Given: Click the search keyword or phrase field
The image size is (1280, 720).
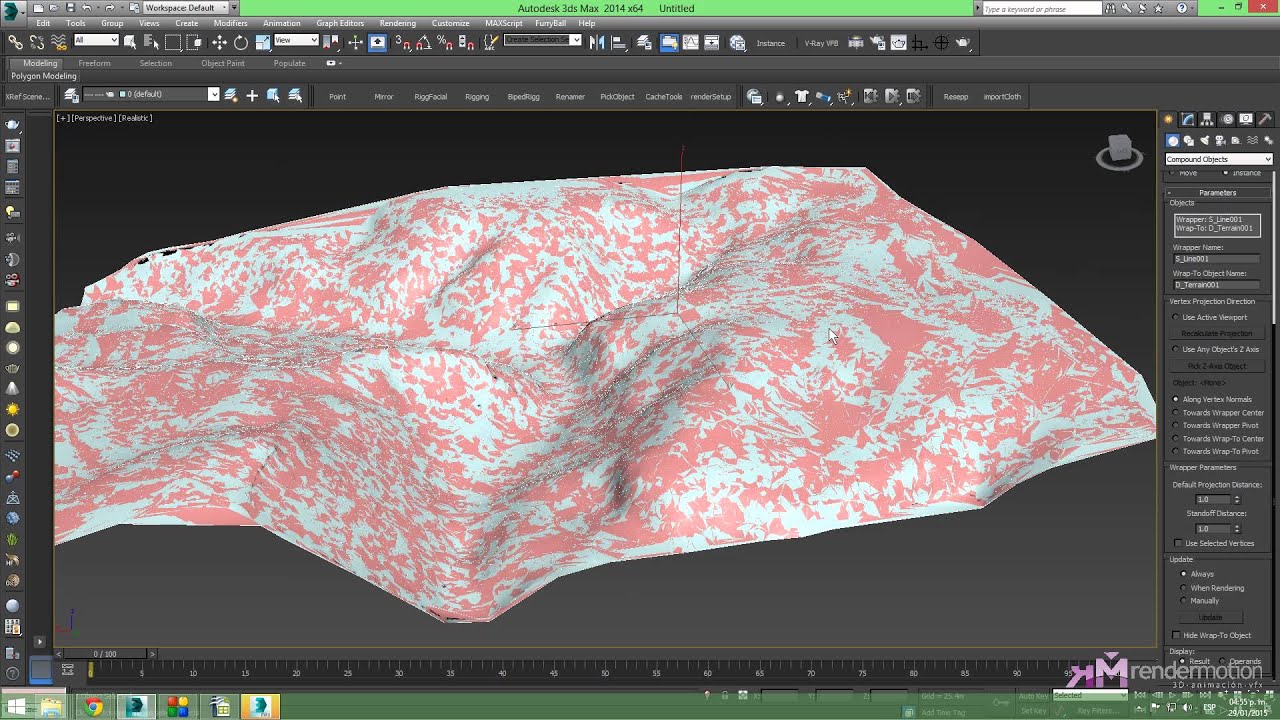Looking at the screenshot, I should pyautogui.click(x=1041, y=9).
